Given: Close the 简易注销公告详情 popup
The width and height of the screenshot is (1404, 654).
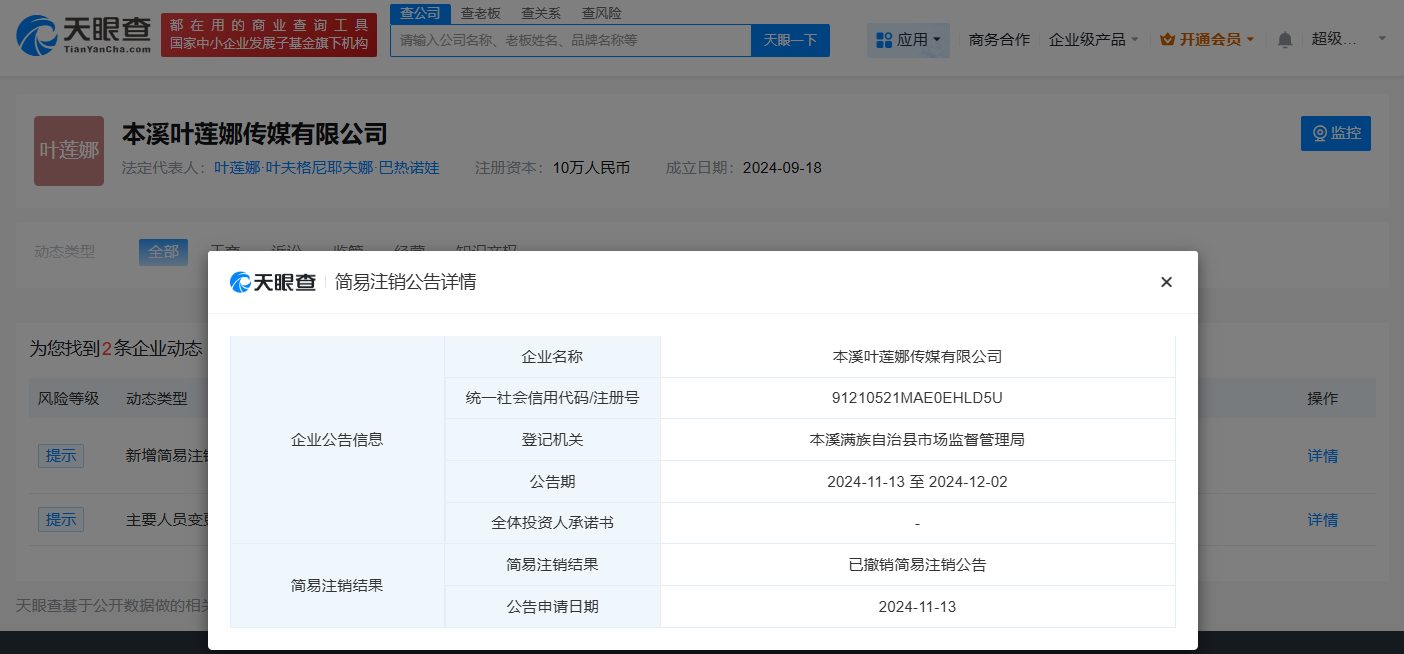Looking at the screenshot, I should tap(1166, 282).
